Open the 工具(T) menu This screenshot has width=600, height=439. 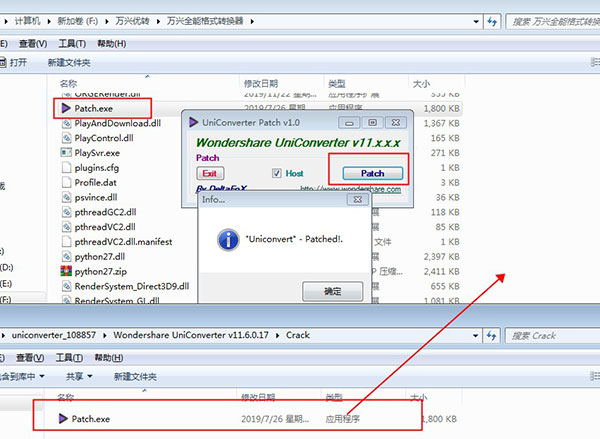72,43
